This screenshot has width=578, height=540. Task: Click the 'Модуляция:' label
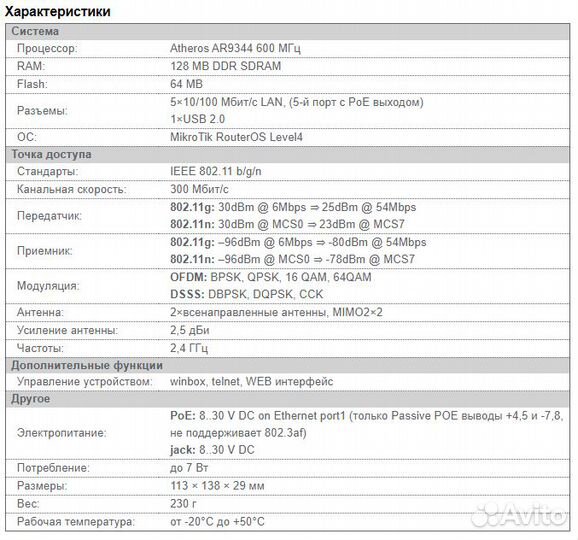point(48,286)
